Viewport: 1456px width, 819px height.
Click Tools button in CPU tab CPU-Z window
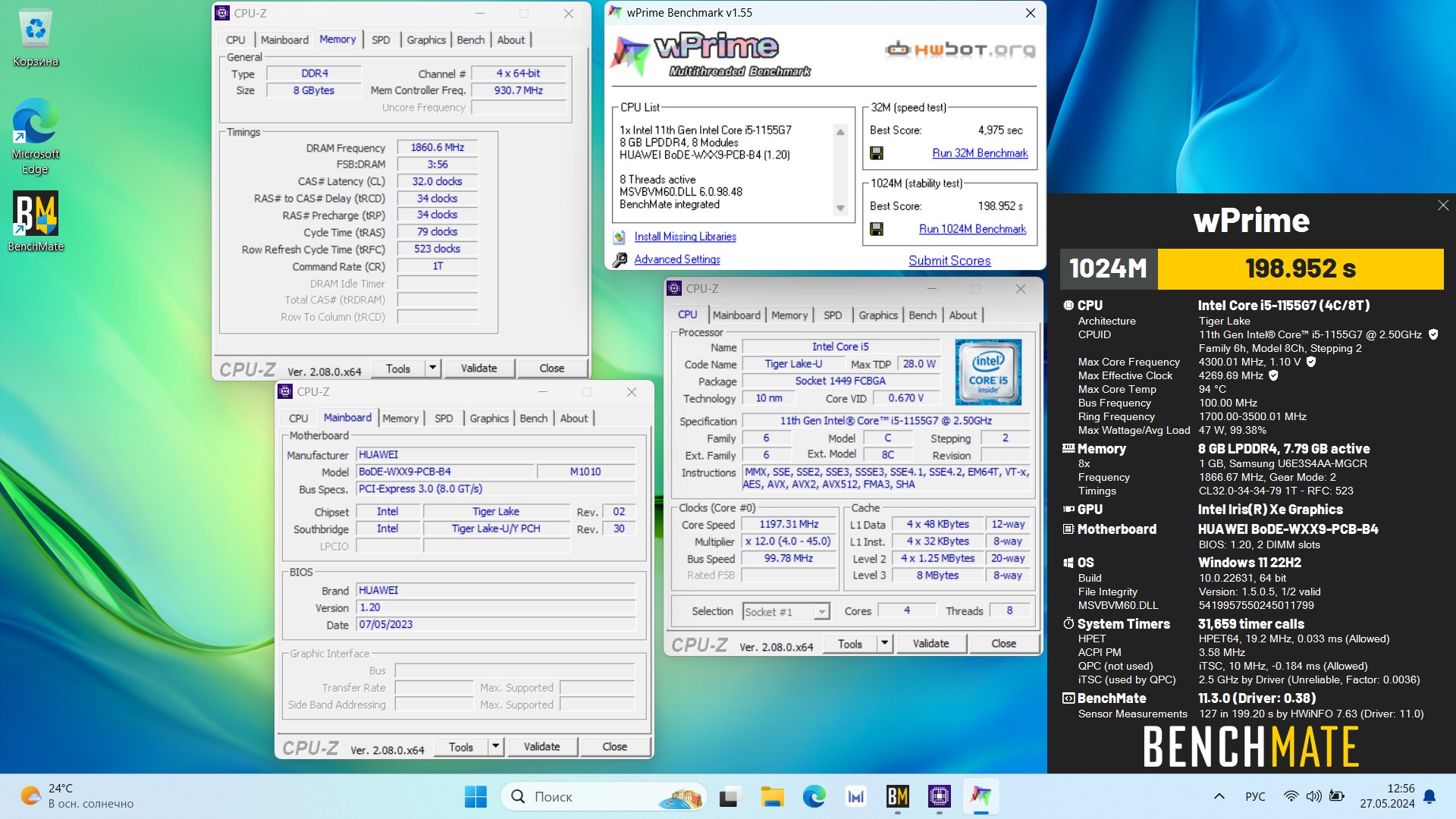pyautogui.click(x=850, y=644)
